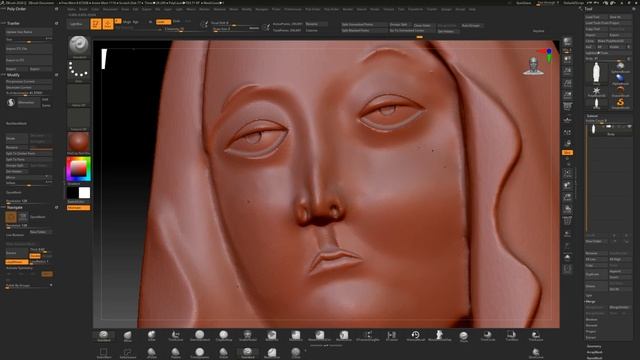Select the white secondary color swatch

(x=84, y=193)
